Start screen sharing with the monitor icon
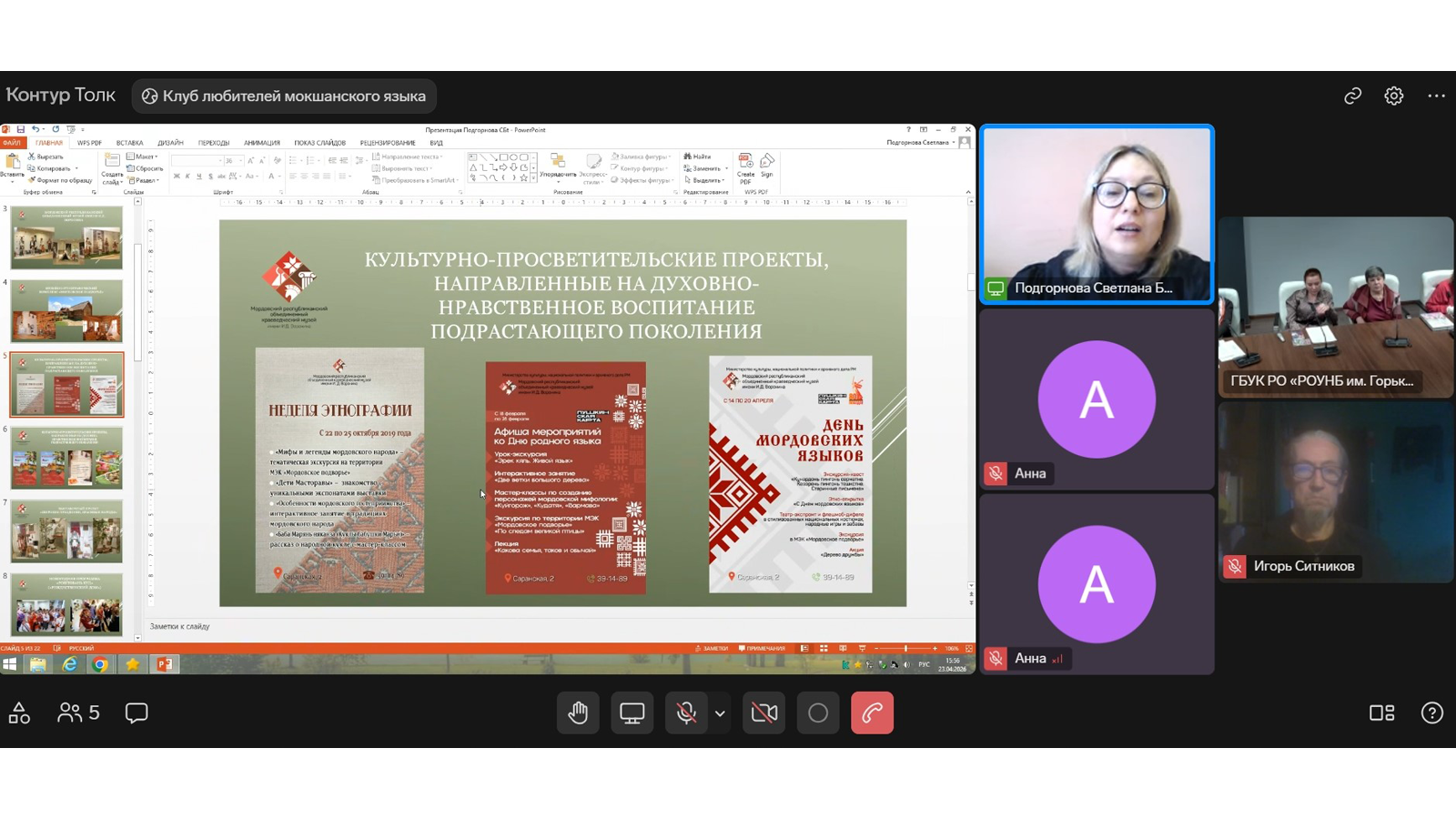Screen dimensions: 1456x819 (x=632, y=713)
